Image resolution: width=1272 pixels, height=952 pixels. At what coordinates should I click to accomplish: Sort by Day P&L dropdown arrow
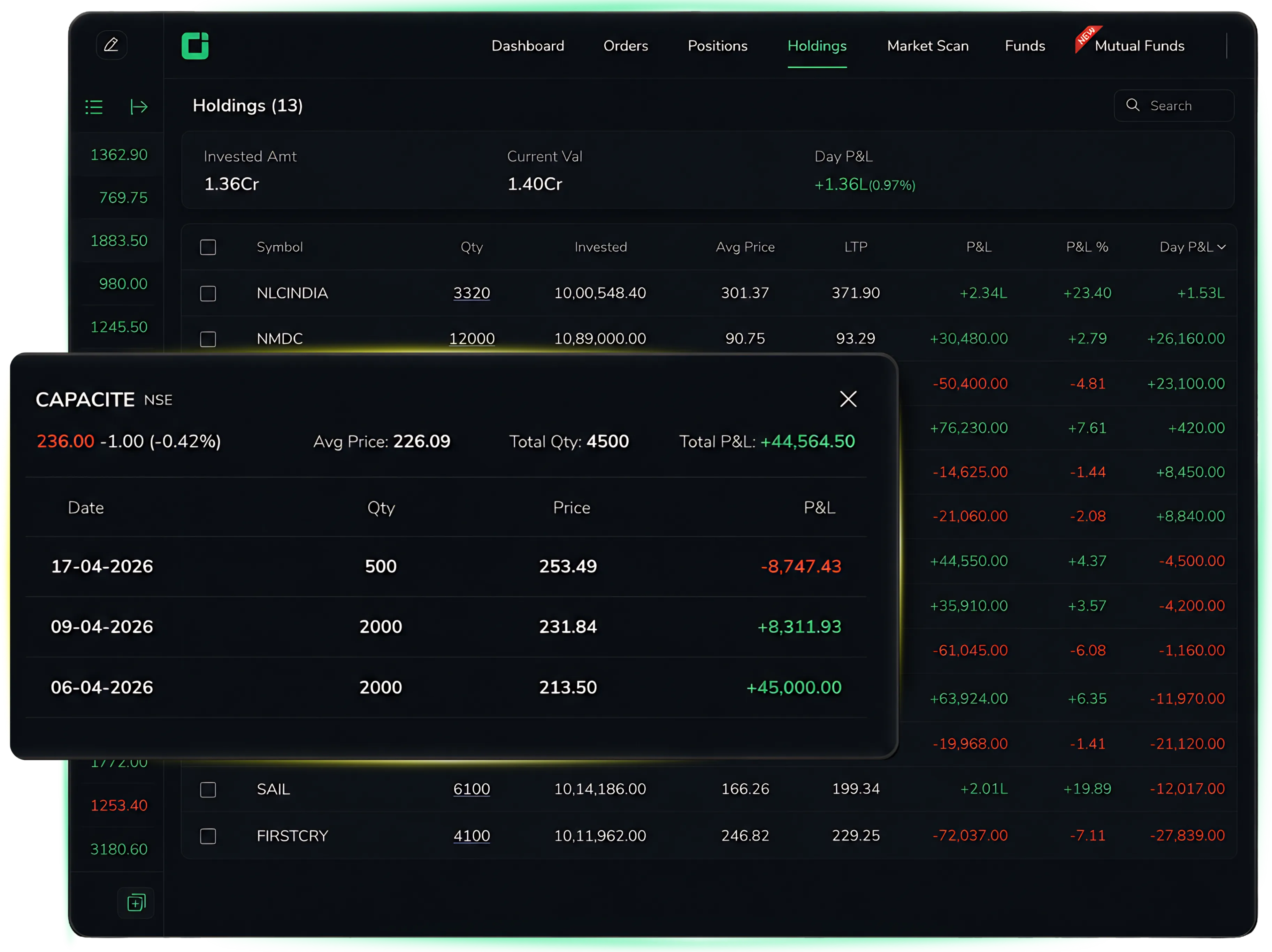pyautogui.click(x=1221, y=247)
